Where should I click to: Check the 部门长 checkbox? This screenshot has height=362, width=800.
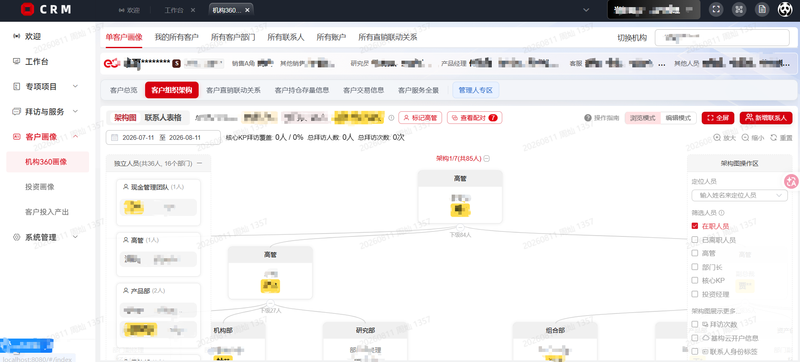pos(694,267)
